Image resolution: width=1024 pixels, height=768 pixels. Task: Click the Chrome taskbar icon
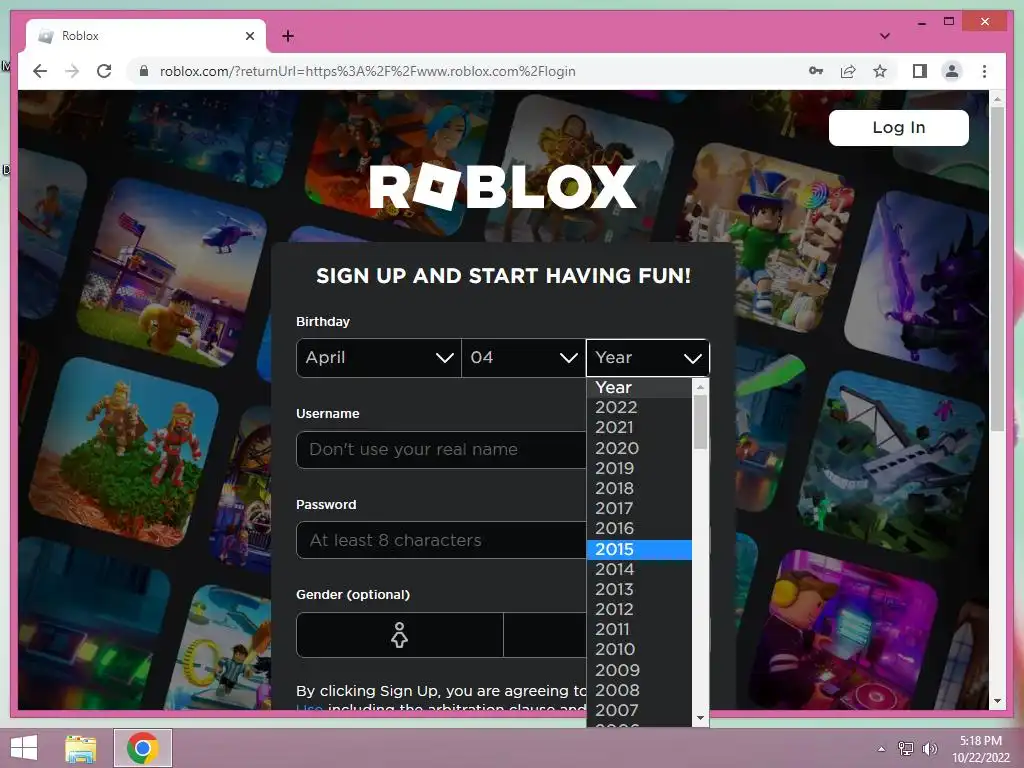click(x=143, y=748)
